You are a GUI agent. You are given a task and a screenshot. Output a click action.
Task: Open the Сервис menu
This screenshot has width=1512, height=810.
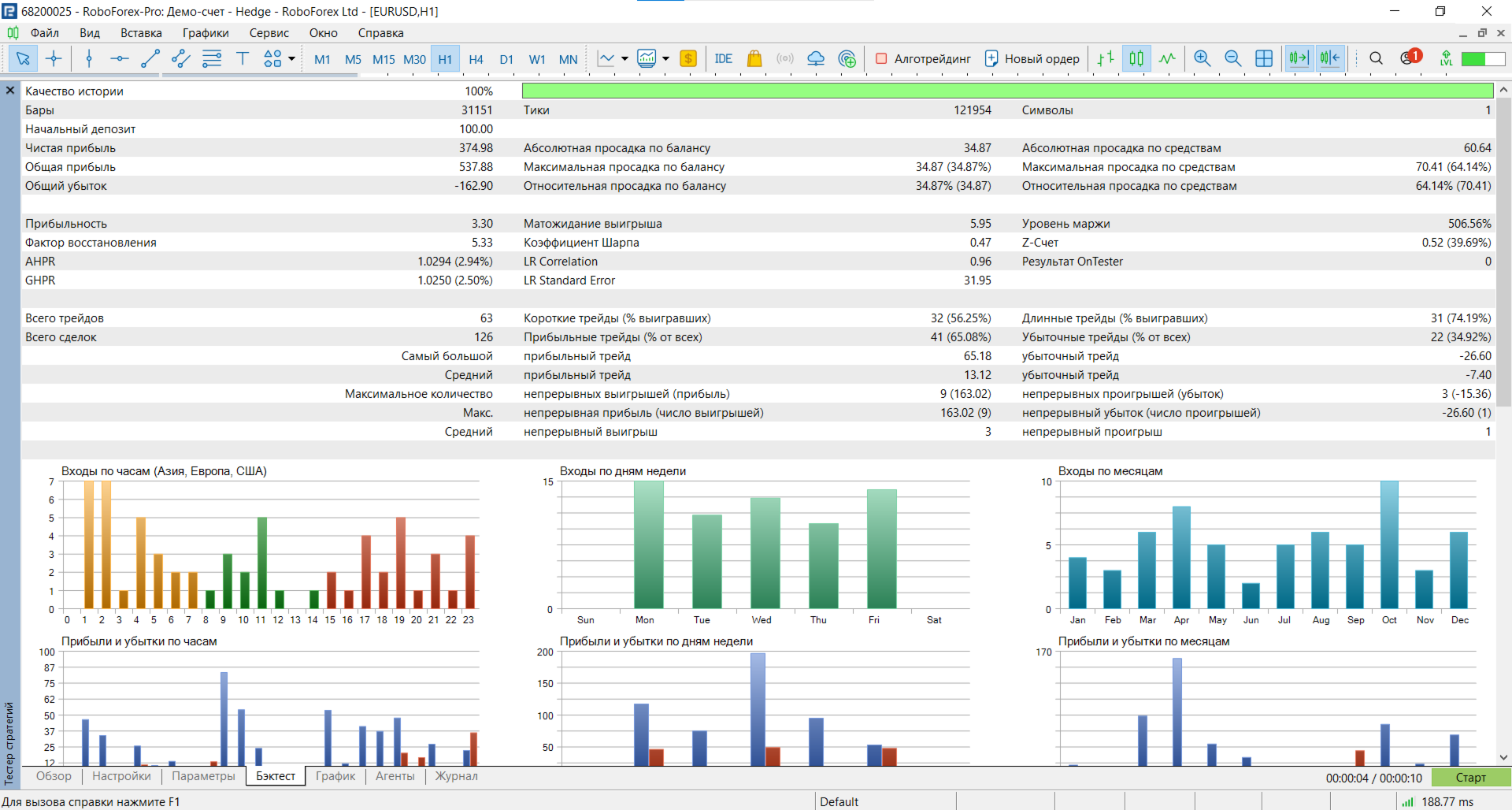pyautogui.click(x=269, y=33)
